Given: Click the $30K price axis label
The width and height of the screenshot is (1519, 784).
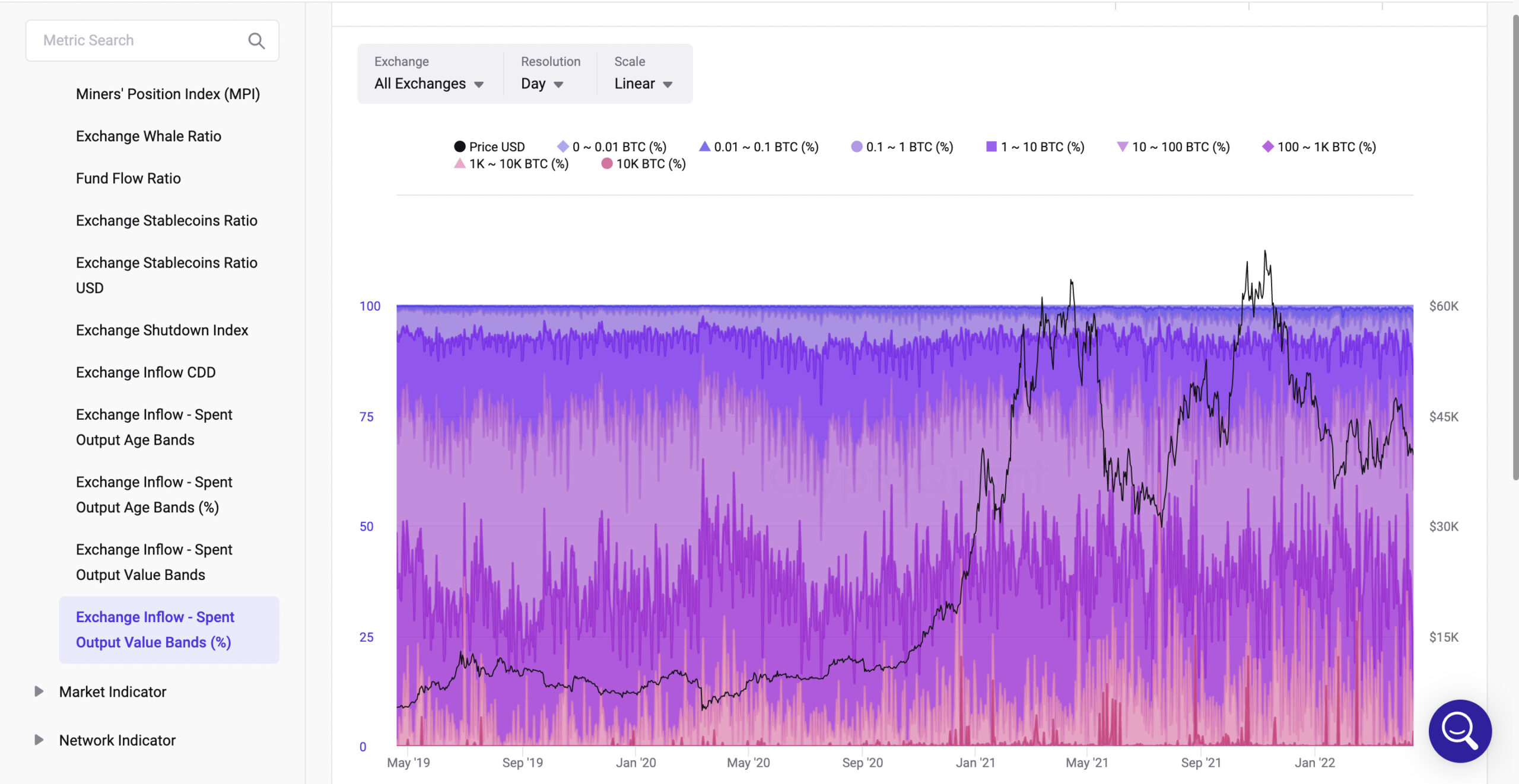Looking at the screenshot, I should pos(1443,527).
